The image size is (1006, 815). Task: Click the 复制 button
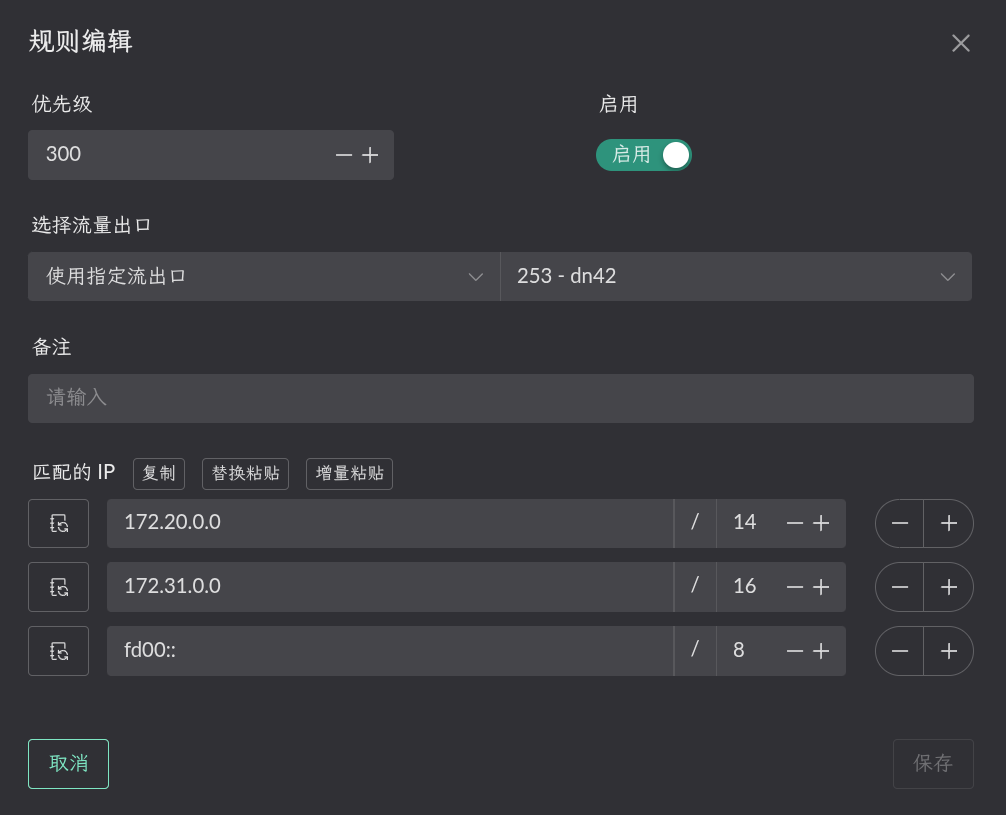click(x=159, y=474)
